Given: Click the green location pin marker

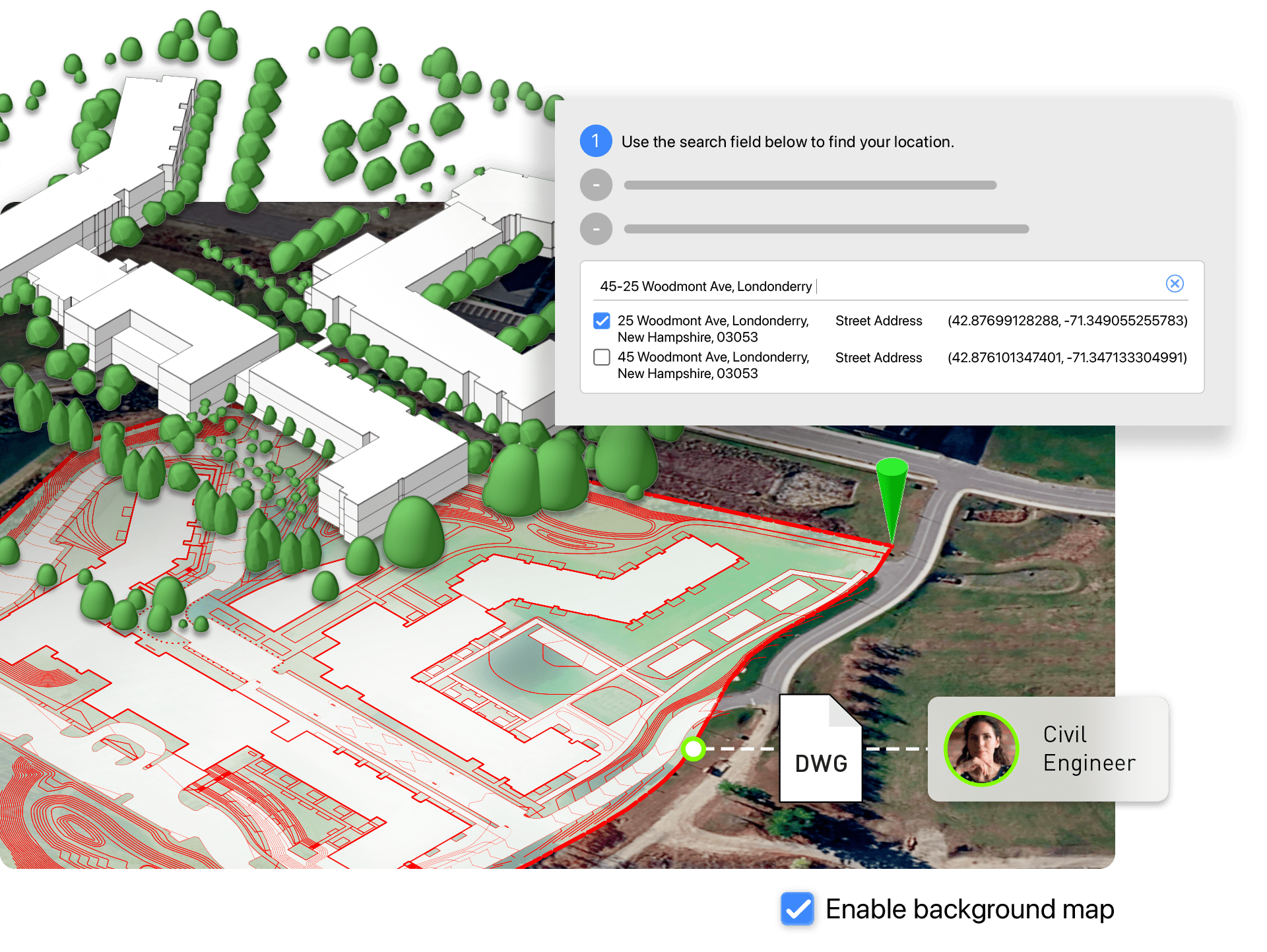Looking at the screenshot, I should click(x=892, y=501).
